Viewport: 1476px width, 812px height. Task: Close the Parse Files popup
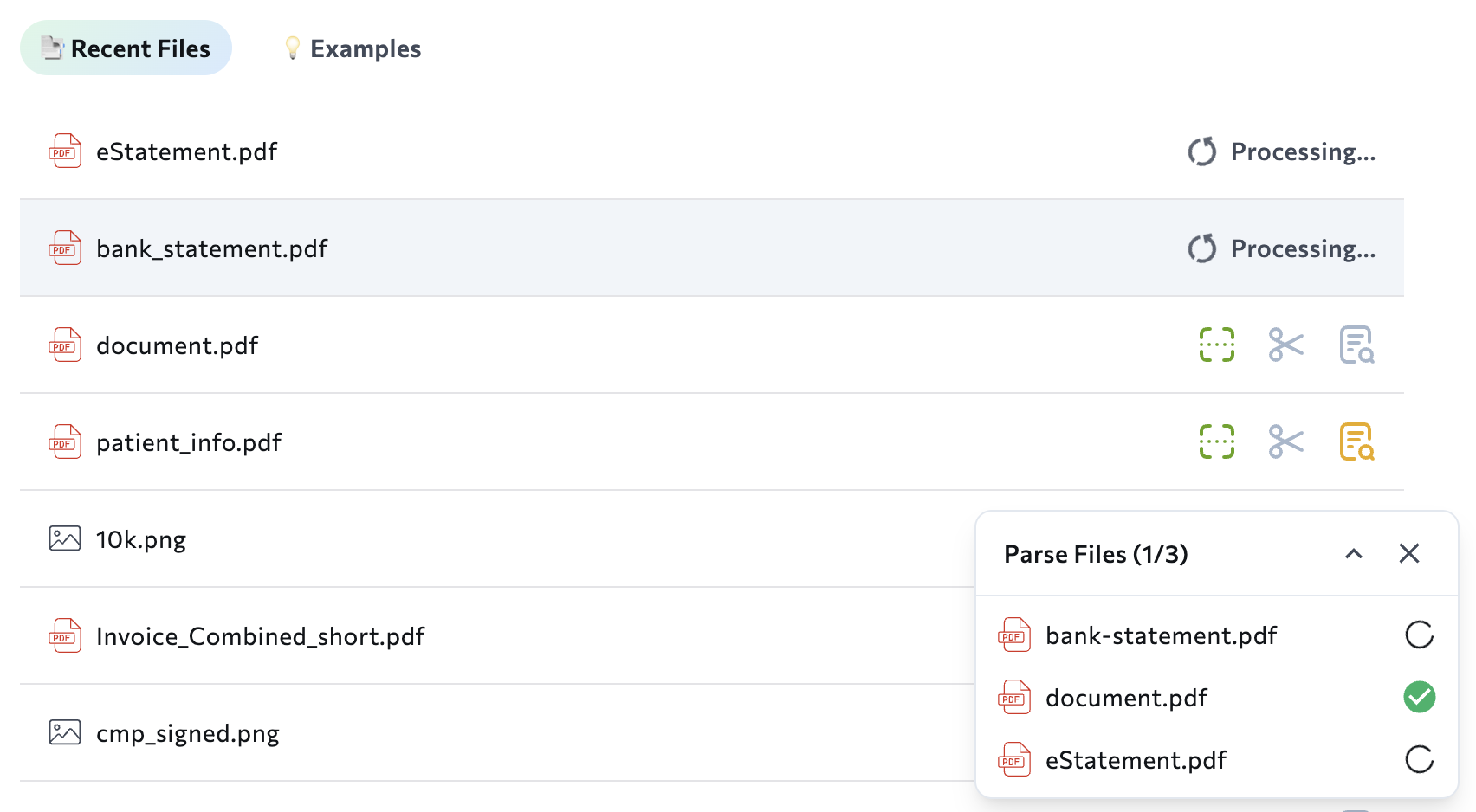pyautogui.click(x=1409, y=554)
